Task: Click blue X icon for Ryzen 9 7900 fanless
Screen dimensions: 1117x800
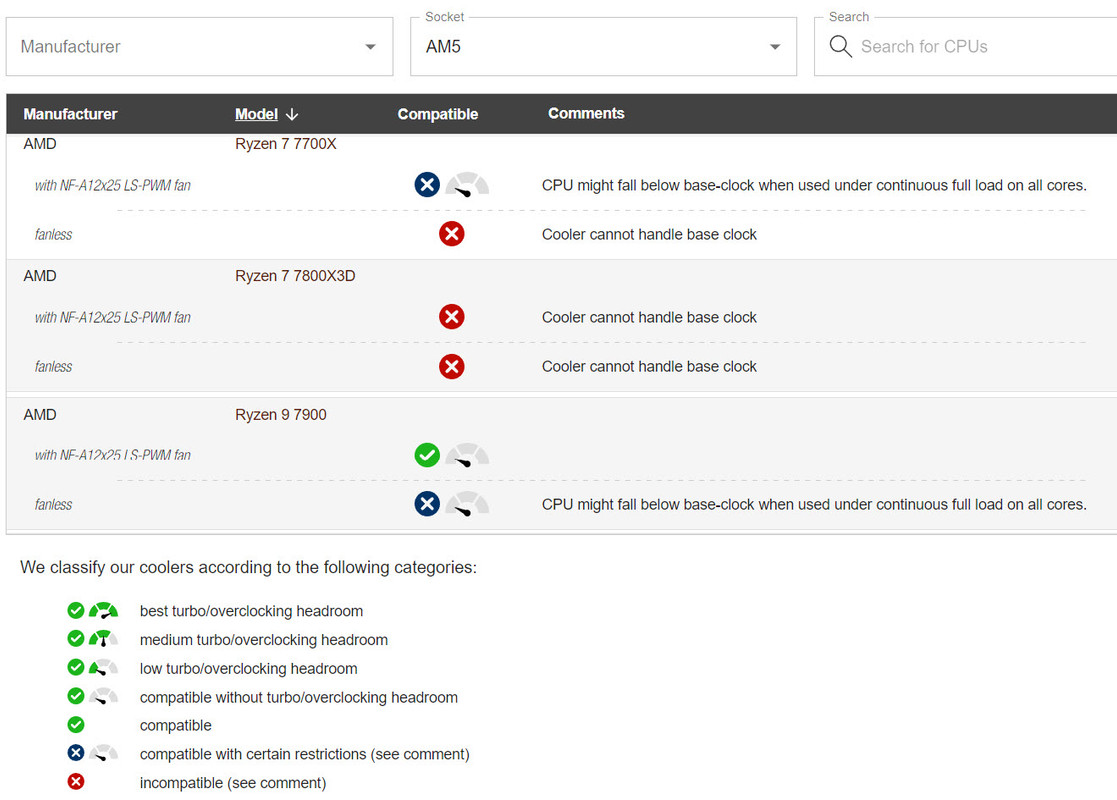Action: (x=427, y=504)
